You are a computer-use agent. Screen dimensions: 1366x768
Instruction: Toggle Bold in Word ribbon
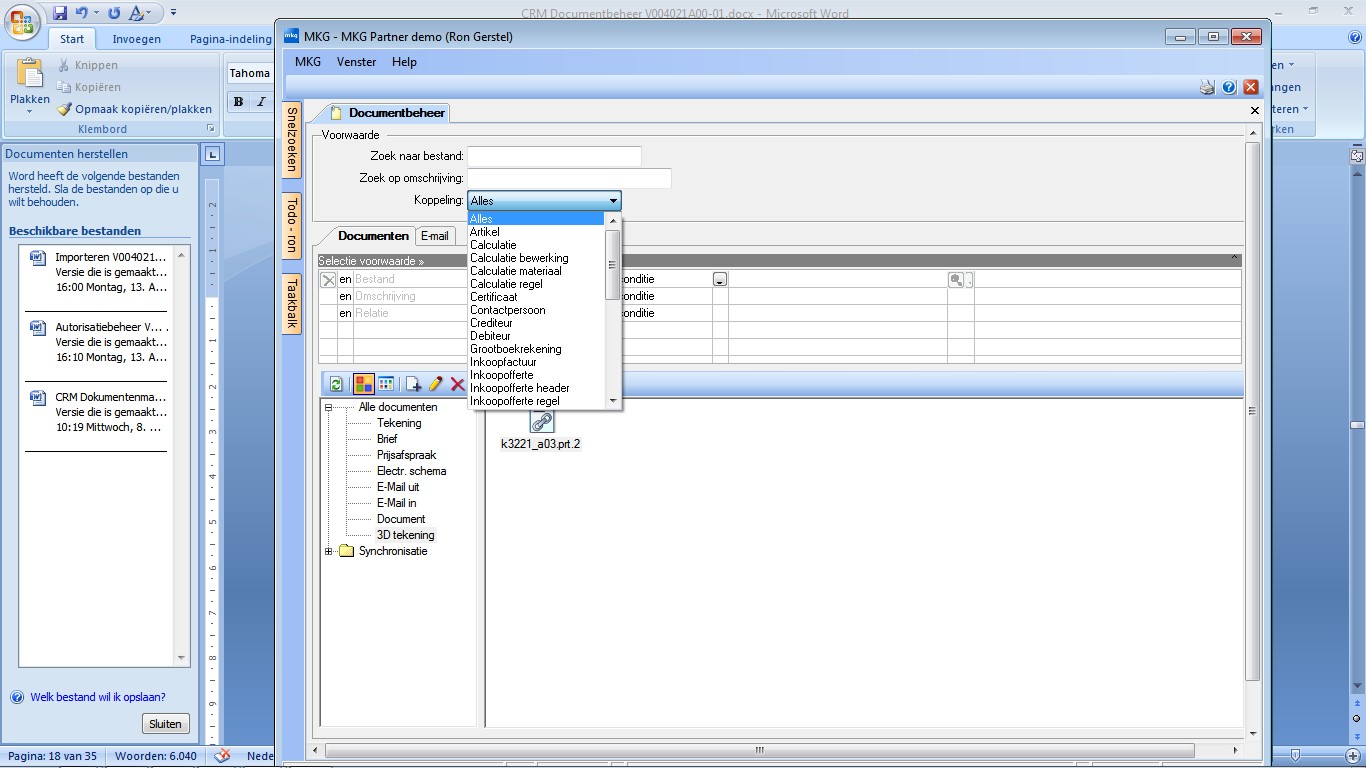238,102
